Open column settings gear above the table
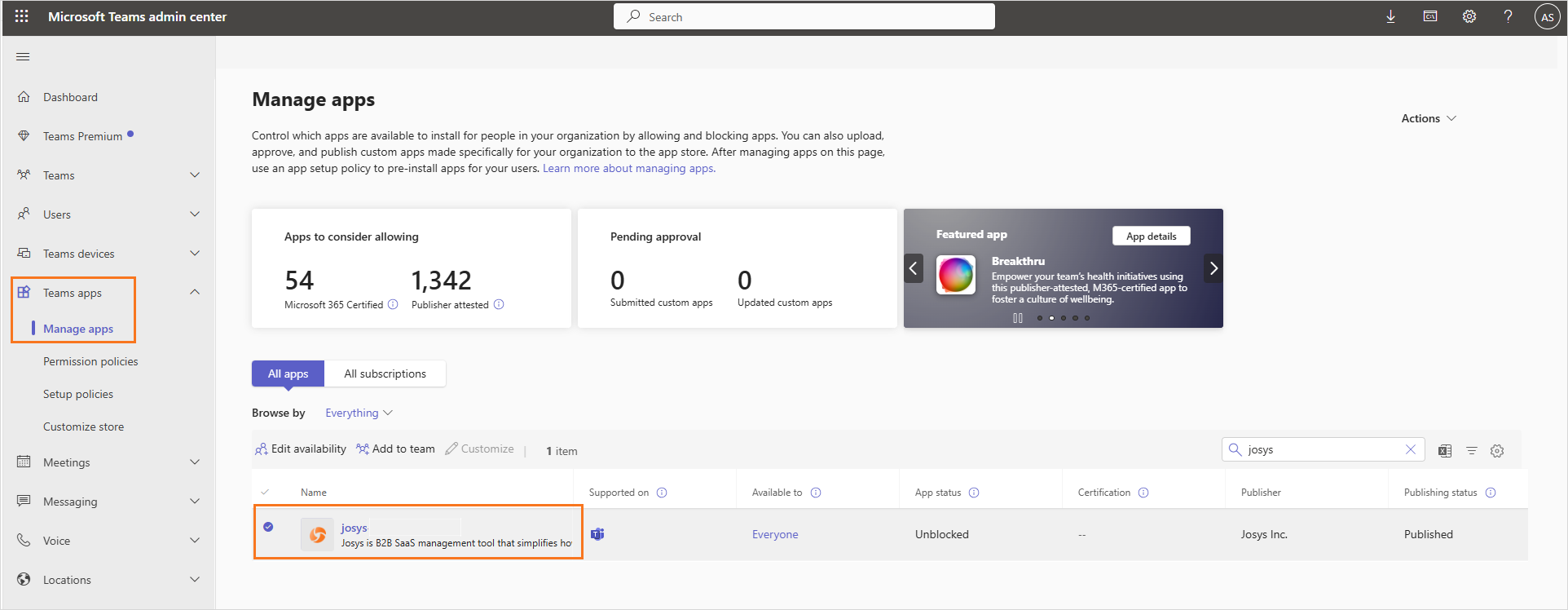 pos(1497,450)
